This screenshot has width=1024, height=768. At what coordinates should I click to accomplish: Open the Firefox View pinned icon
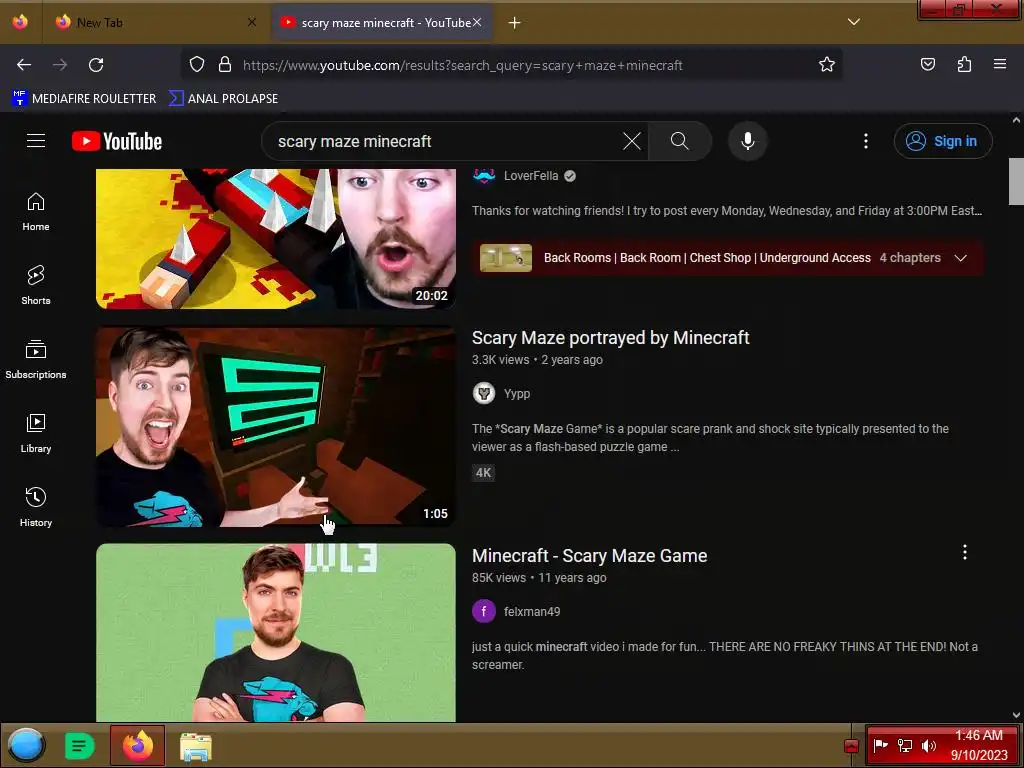(20, 22)
